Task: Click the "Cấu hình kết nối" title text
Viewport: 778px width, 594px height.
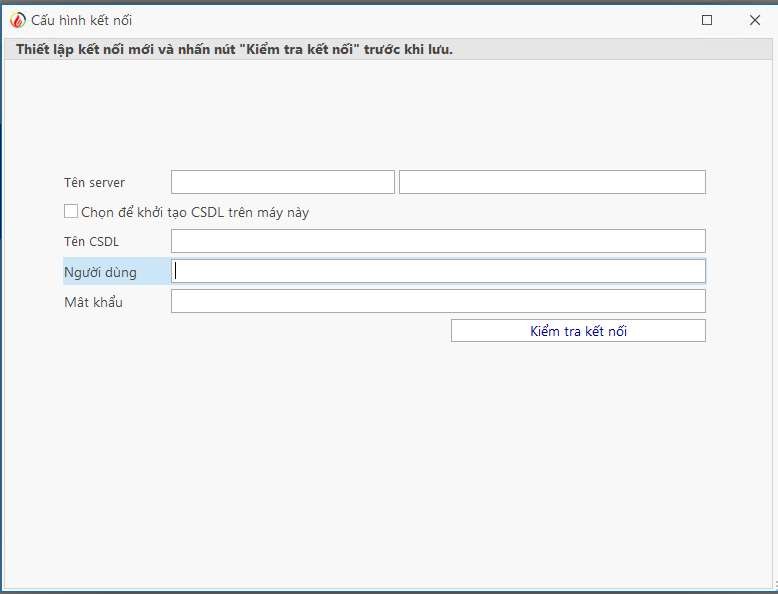Action: (81, 20)
